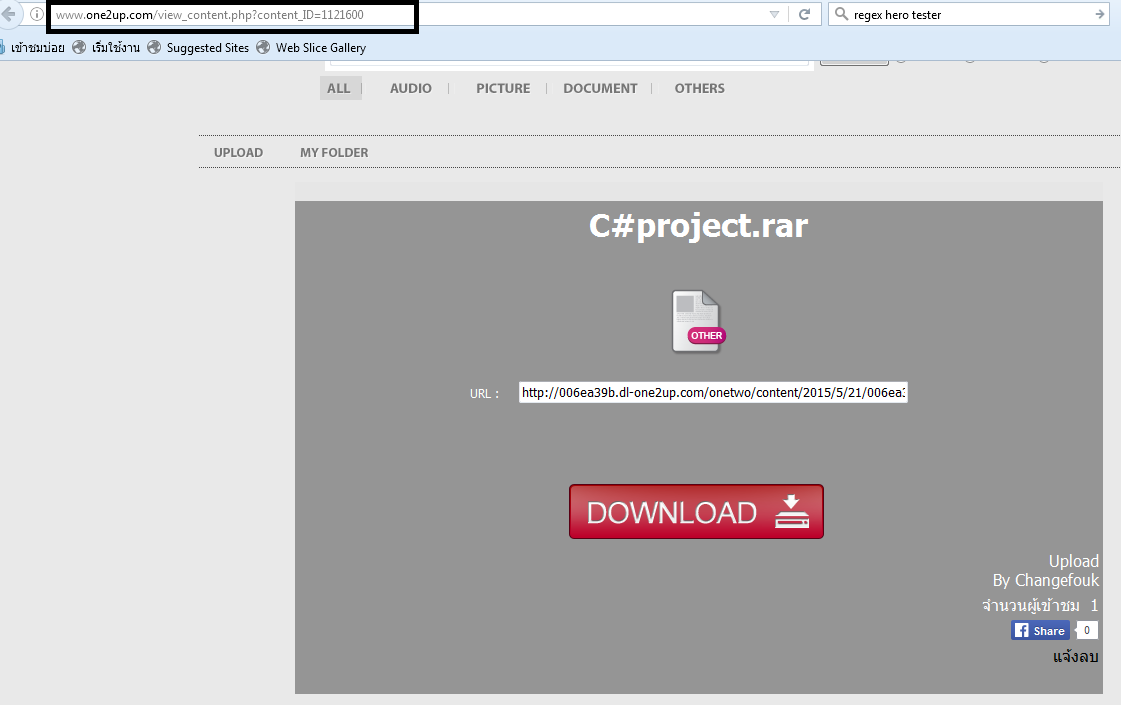1121x705 pixels.
Task: Open the Suggested Sites bookmark
Action: click(x=198, y=48)
